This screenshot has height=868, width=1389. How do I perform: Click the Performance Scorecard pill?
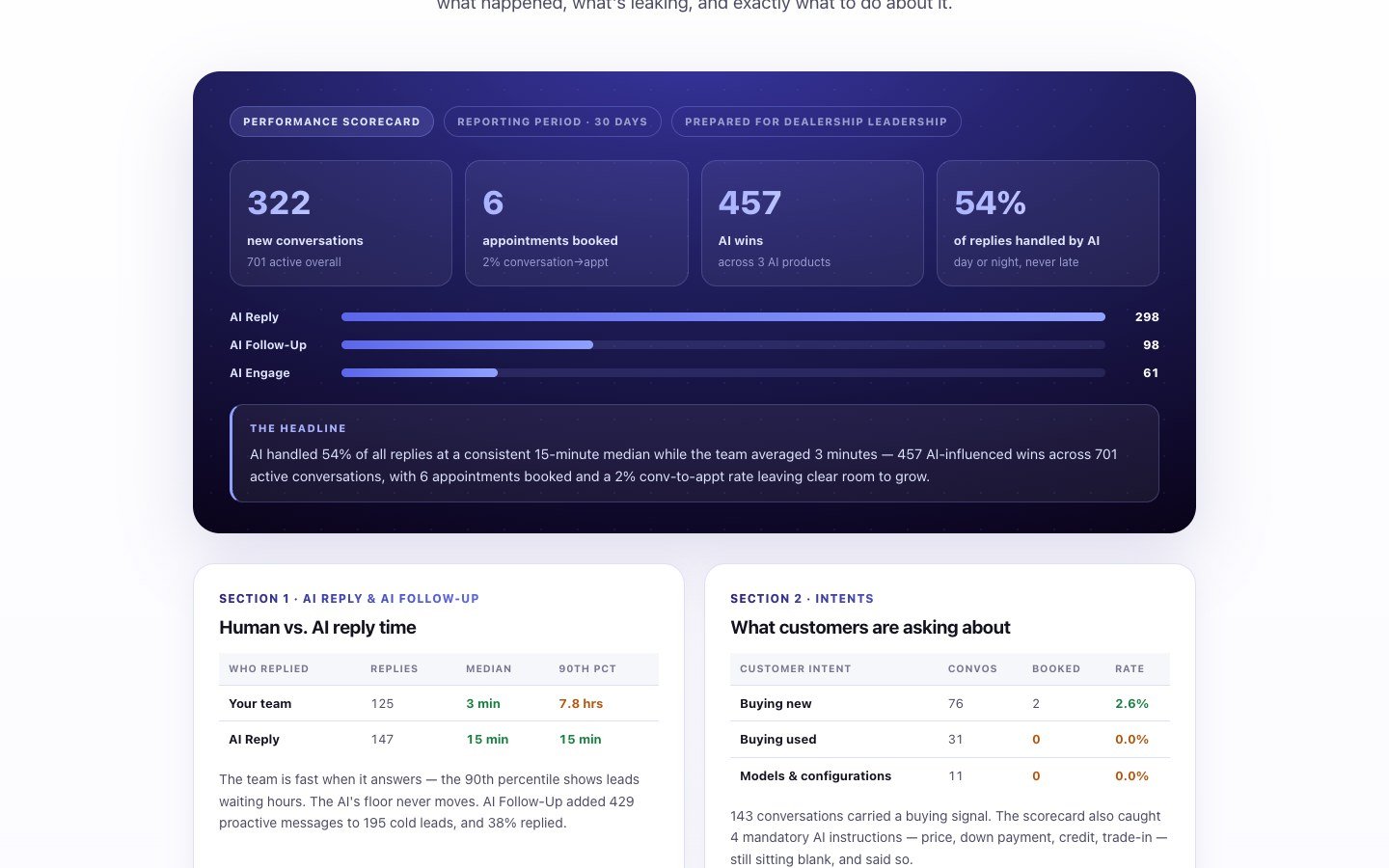tap(332, 122)
